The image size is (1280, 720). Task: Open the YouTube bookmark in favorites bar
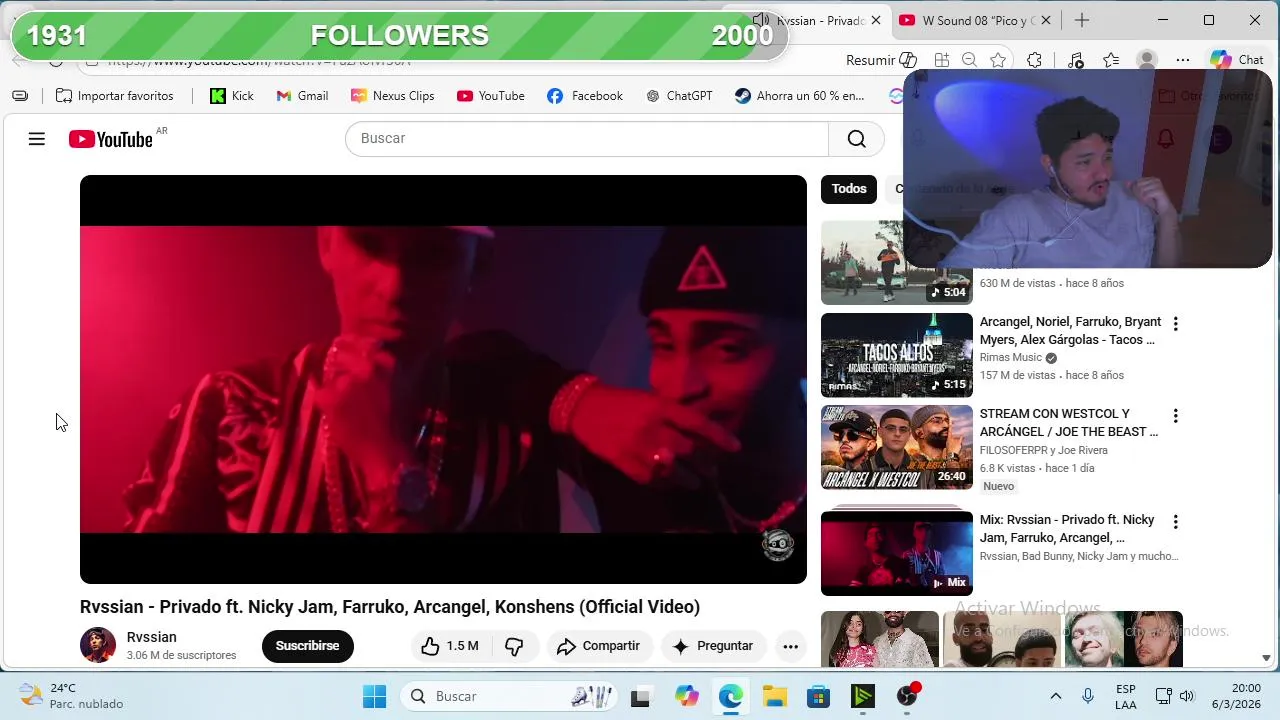490,96
